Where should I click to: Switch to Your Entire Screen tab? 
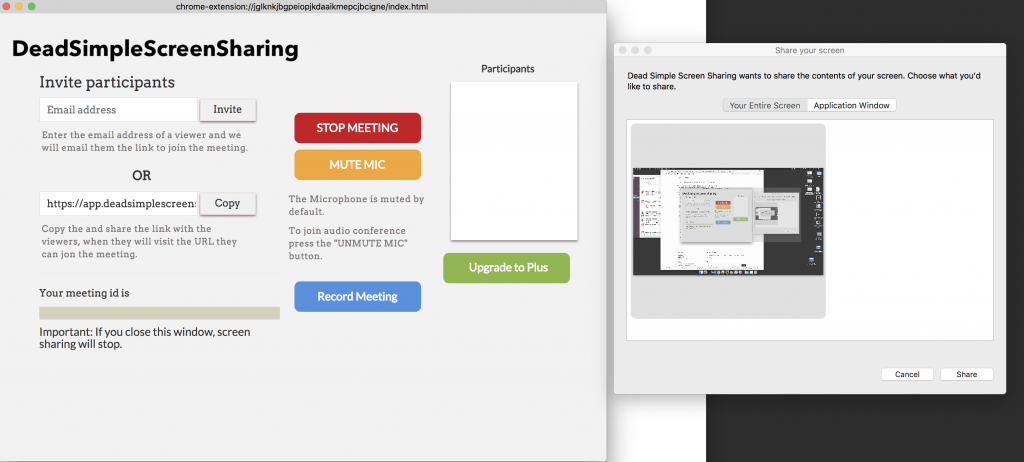765,105
